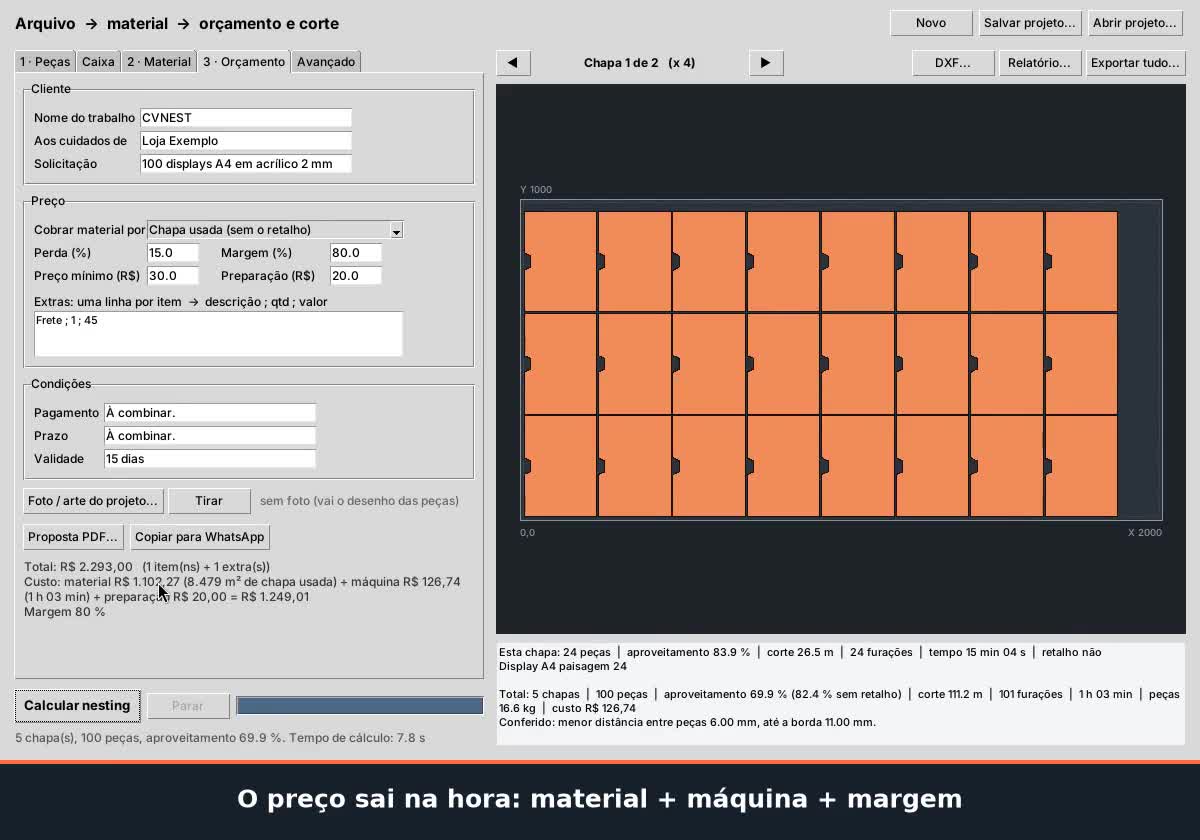Run 'Calcular nesting'
Screen dimensions: 1200x840
pos(77,706)
